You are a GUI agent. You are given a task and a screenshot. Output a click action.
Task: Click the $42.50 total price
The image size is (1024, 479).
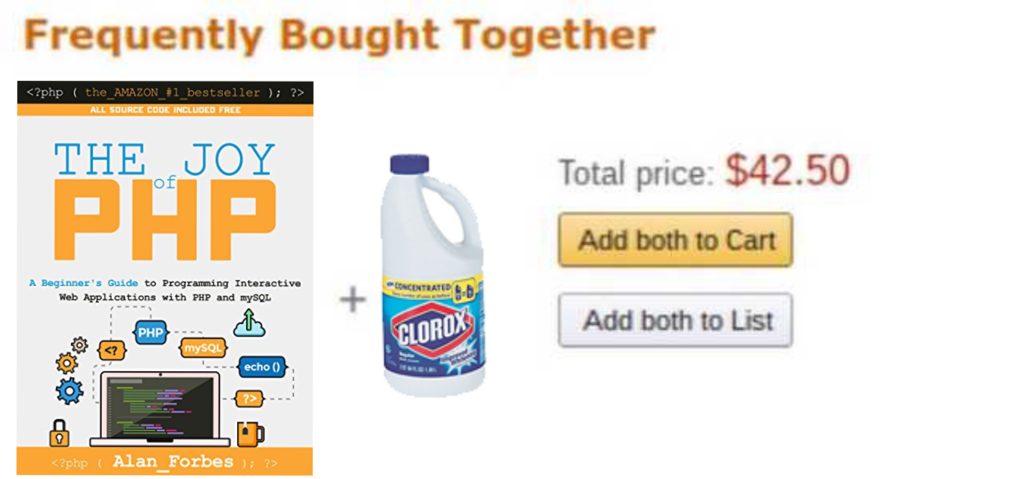787,172
